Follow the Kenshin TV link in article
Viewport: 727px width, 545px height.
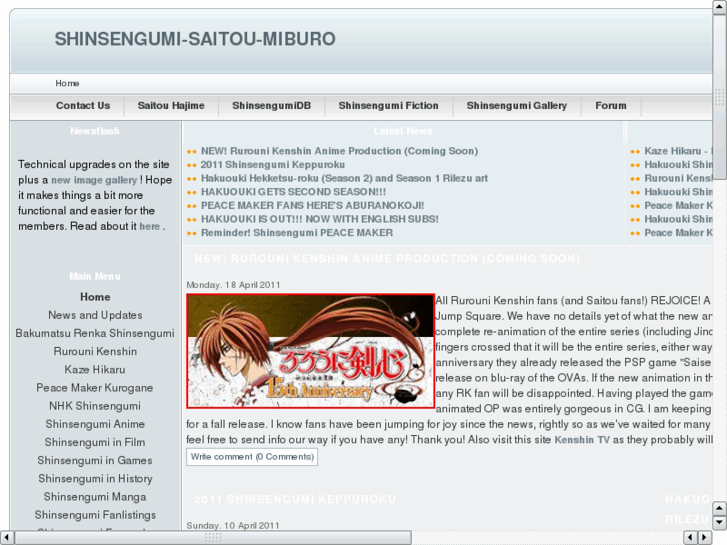click(x=582, y=440)
